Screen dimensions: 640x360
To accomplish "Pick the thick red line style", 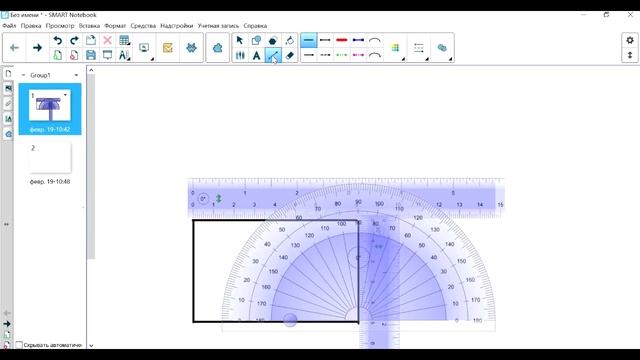I will click(342, 40).
